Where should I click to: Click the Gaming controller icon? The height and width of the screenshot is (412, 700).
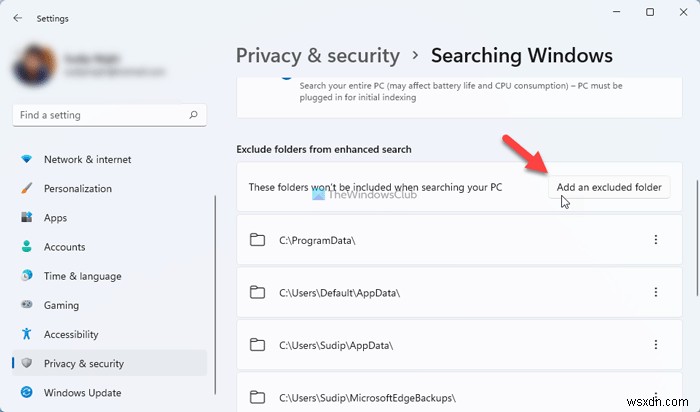26,305
